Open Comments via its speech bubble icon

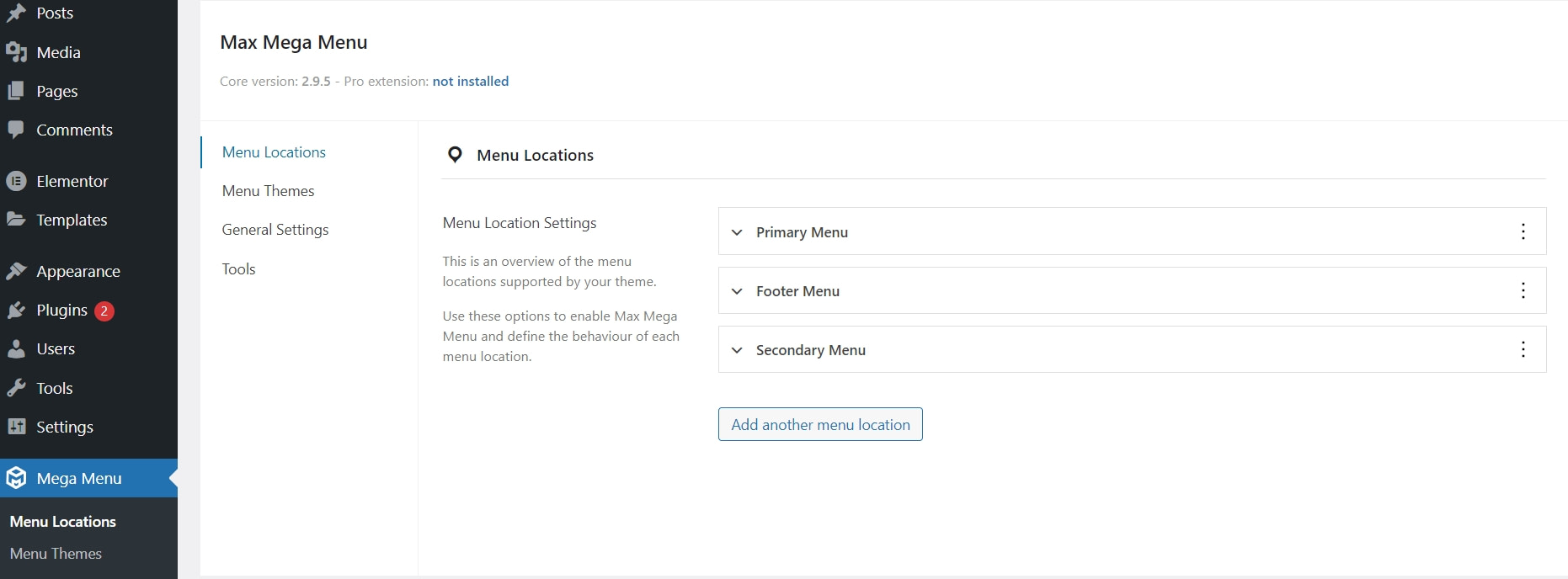click(18, 130)
